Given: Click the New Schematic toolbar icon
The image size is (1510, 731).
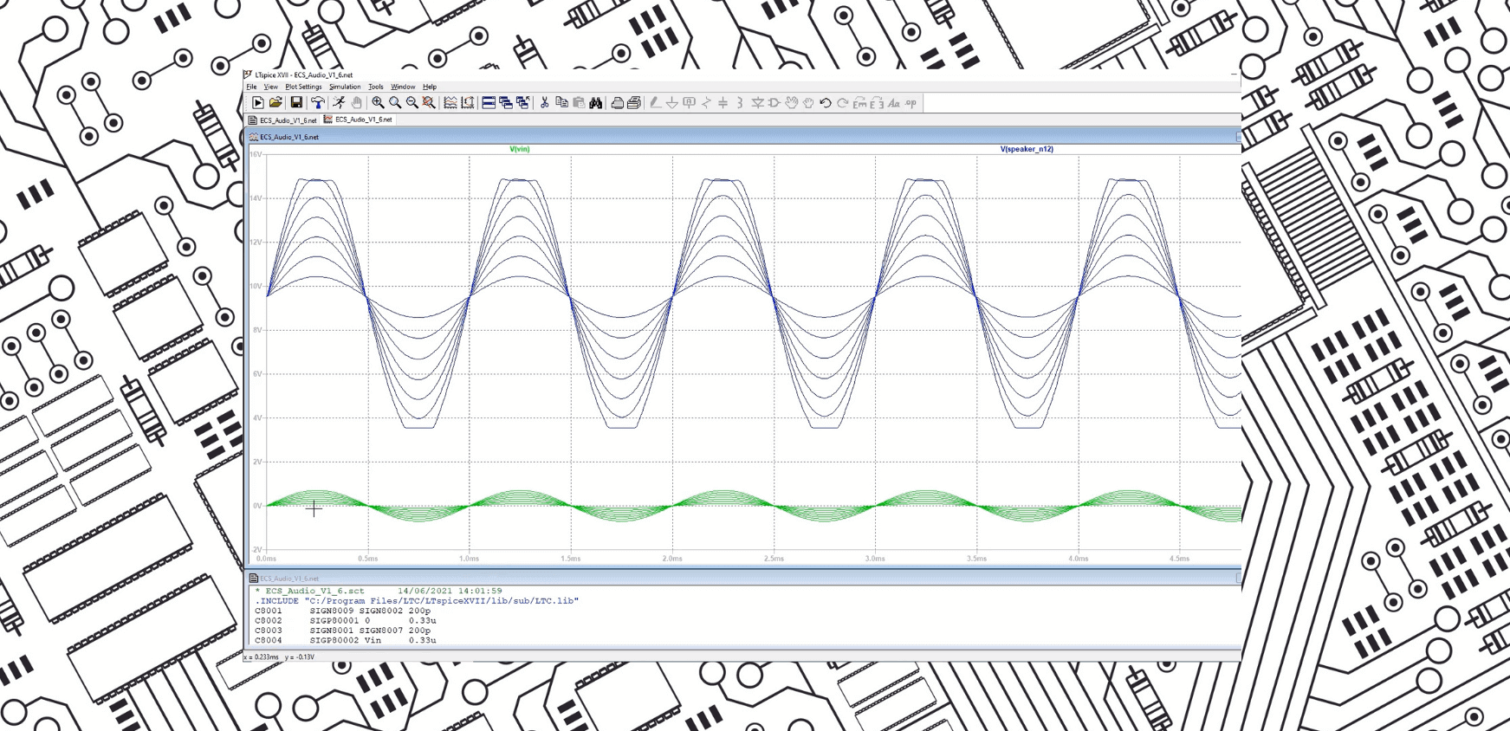Looking at the screenshot, I should tap(258, 102).
